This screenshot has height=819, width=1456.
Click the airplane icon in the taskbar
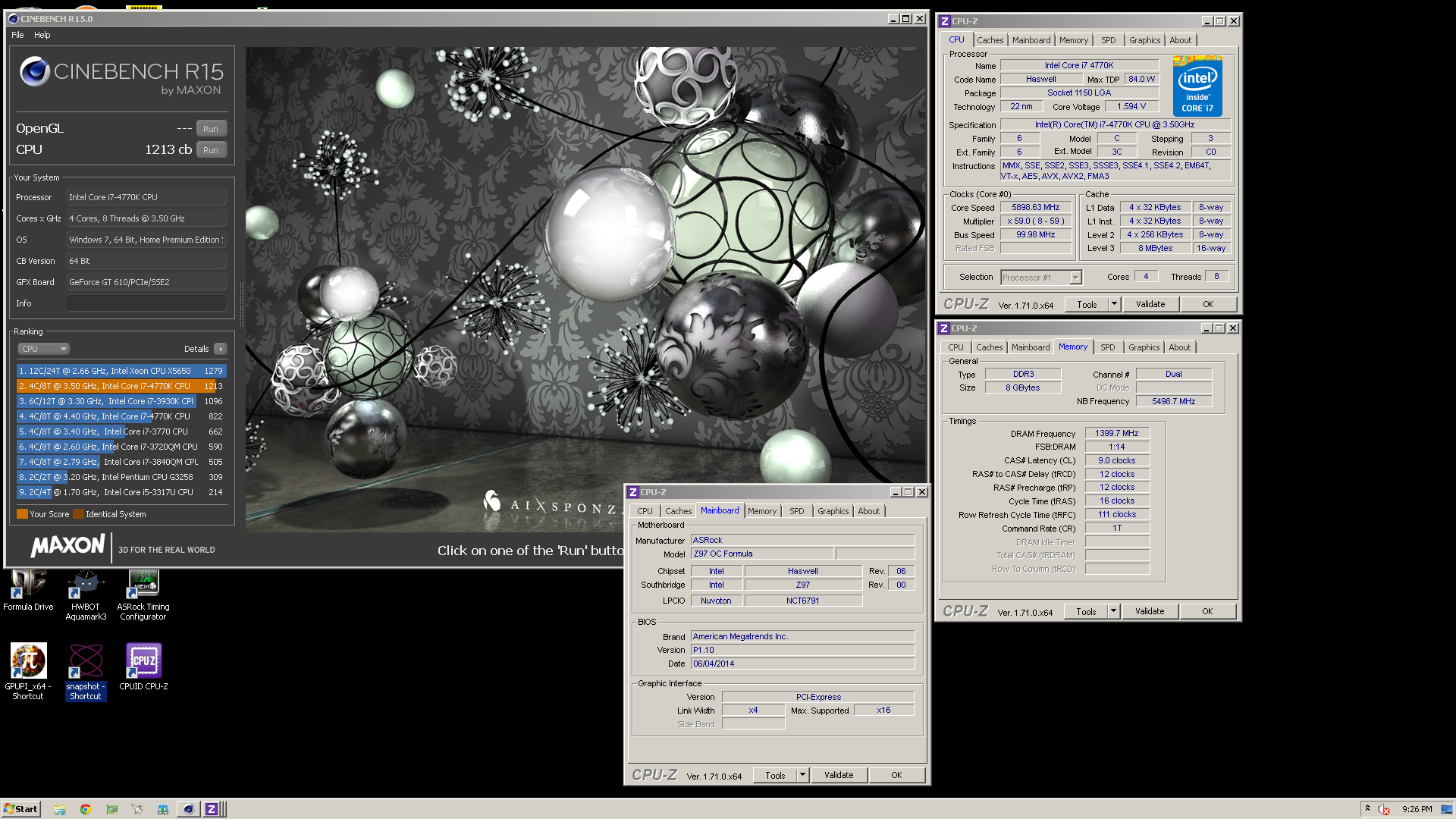137,809
